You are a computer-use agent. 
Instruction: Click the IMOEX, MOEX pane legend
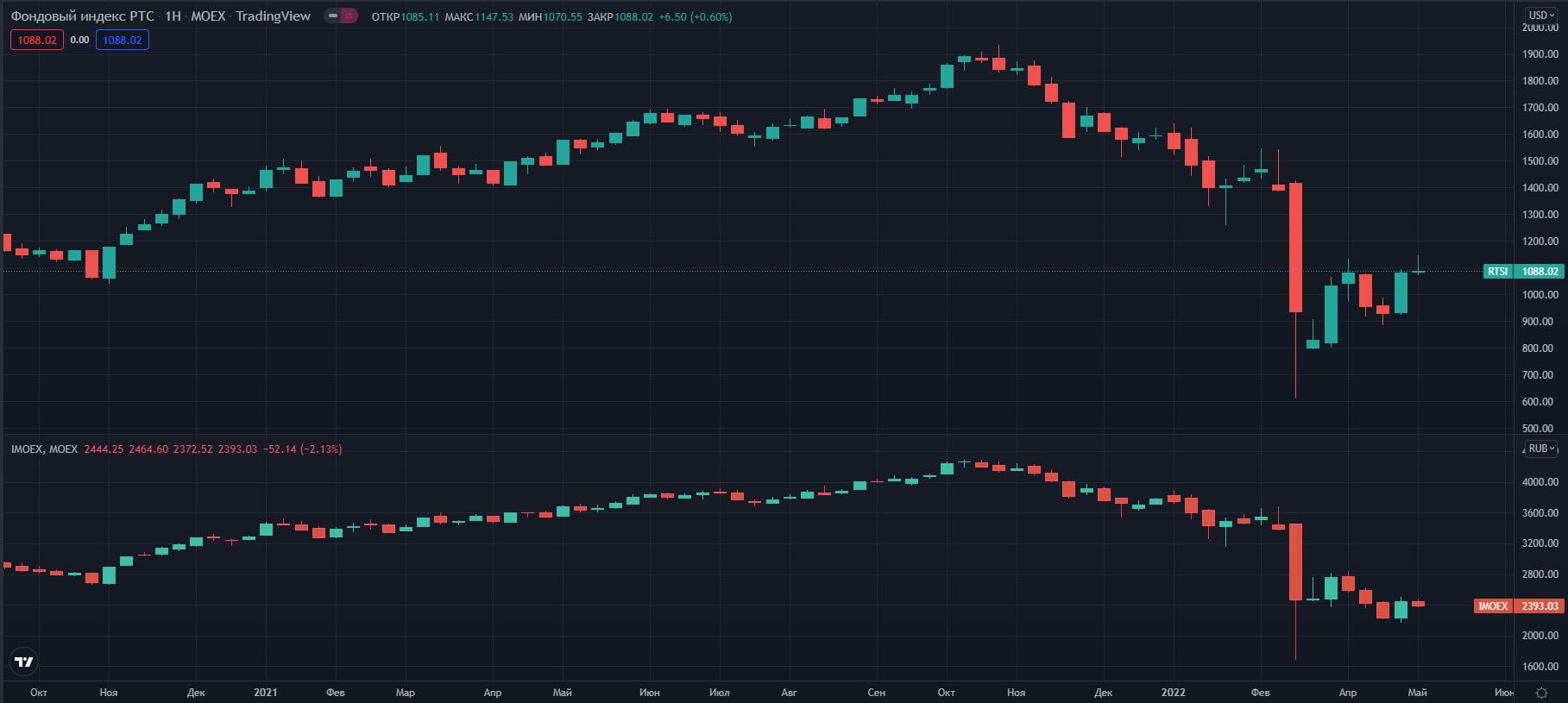[x=44, y=449]
